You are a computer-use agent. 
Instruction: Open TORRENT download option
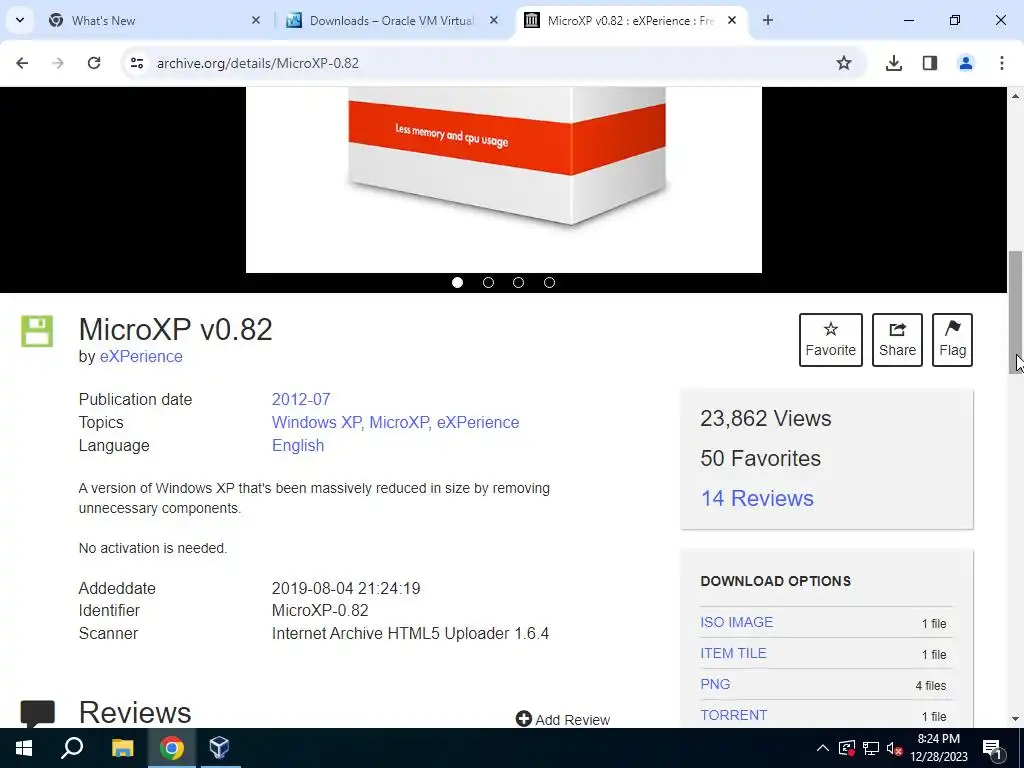734,715
